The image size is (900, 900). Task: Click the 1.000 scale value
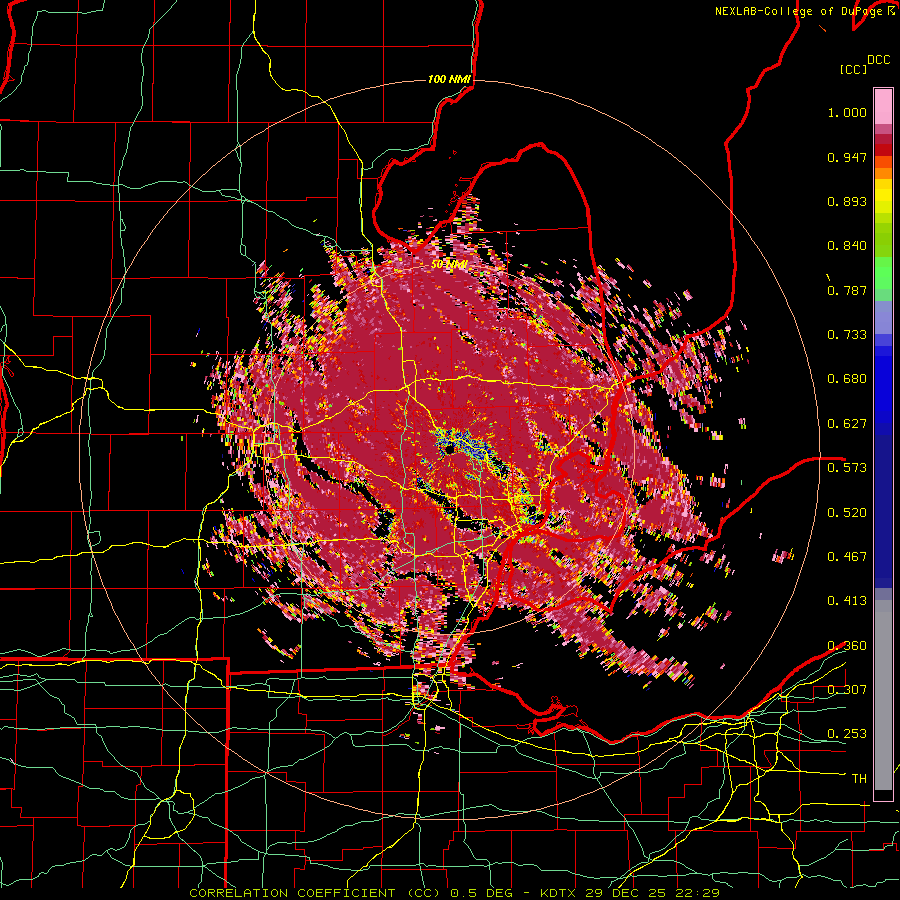[847, 113]
